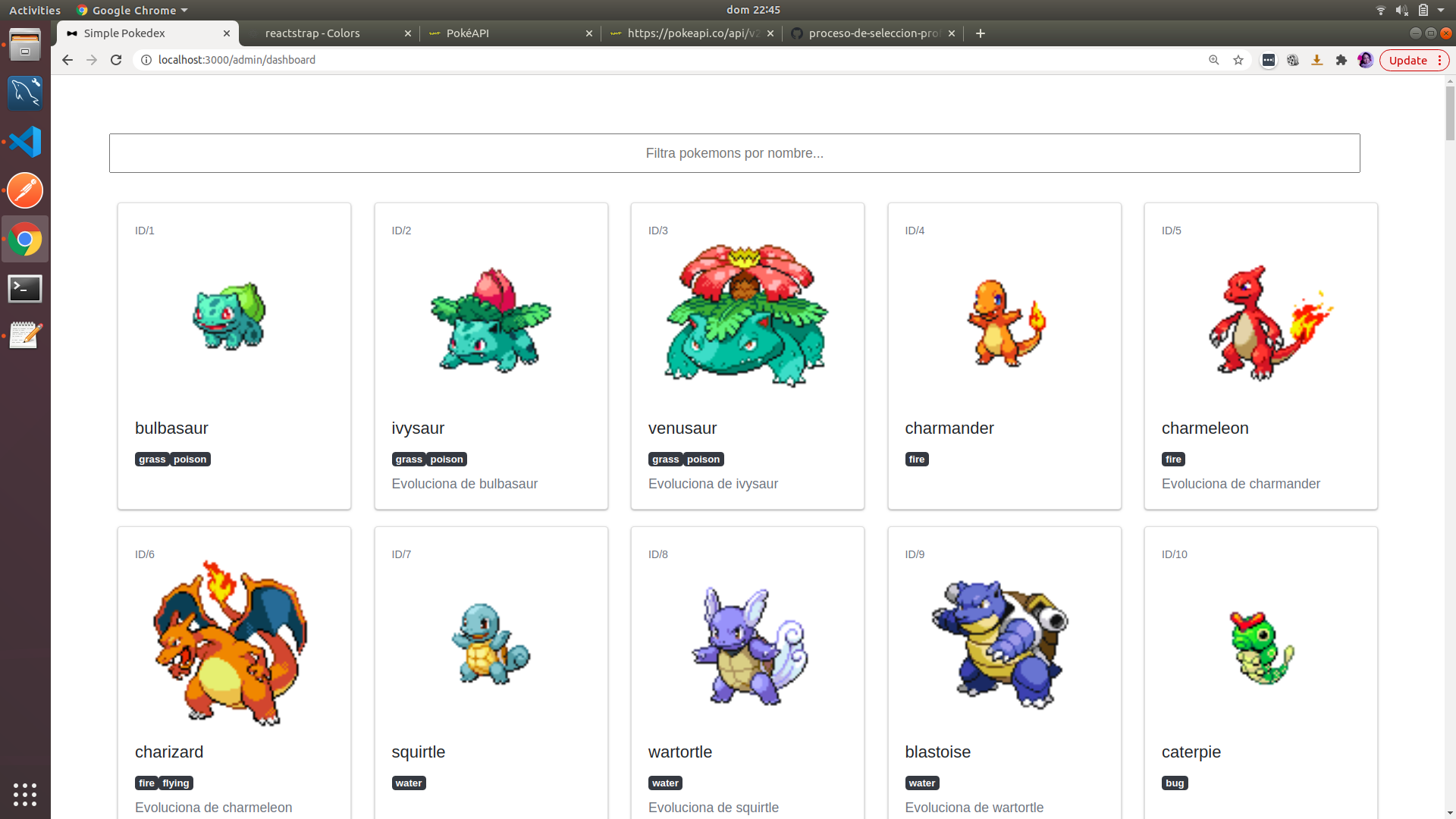The image size is (1456, 819).
Task: Launch Postman from the dock
Action: 25,190
